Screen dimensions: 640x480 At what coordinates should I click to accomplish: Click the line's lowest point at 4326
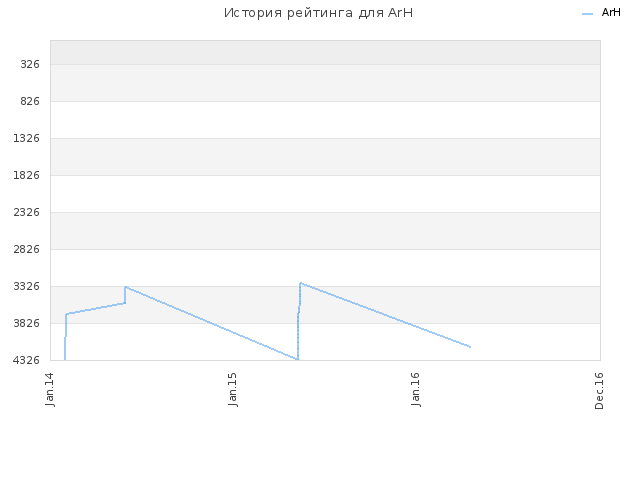298,359
